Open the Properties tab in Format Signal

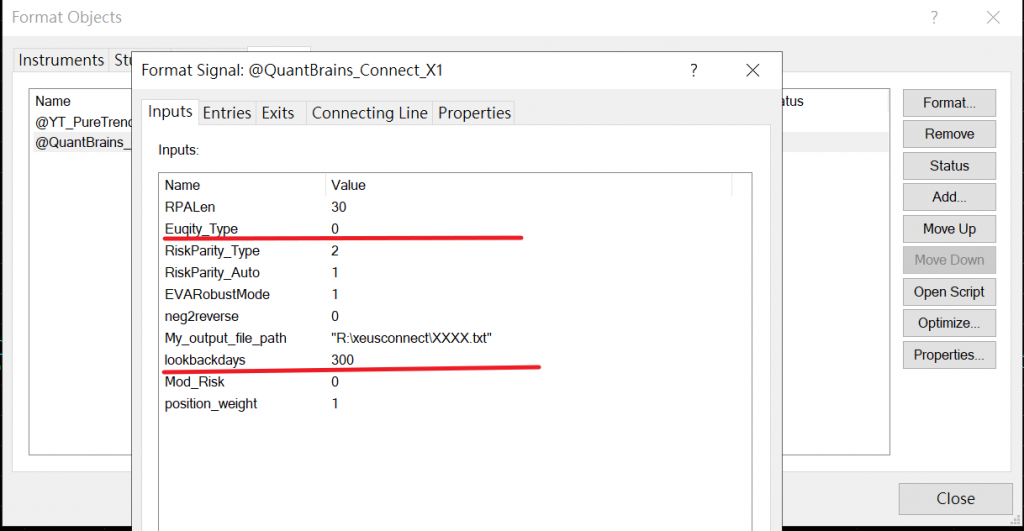[474, 113]
